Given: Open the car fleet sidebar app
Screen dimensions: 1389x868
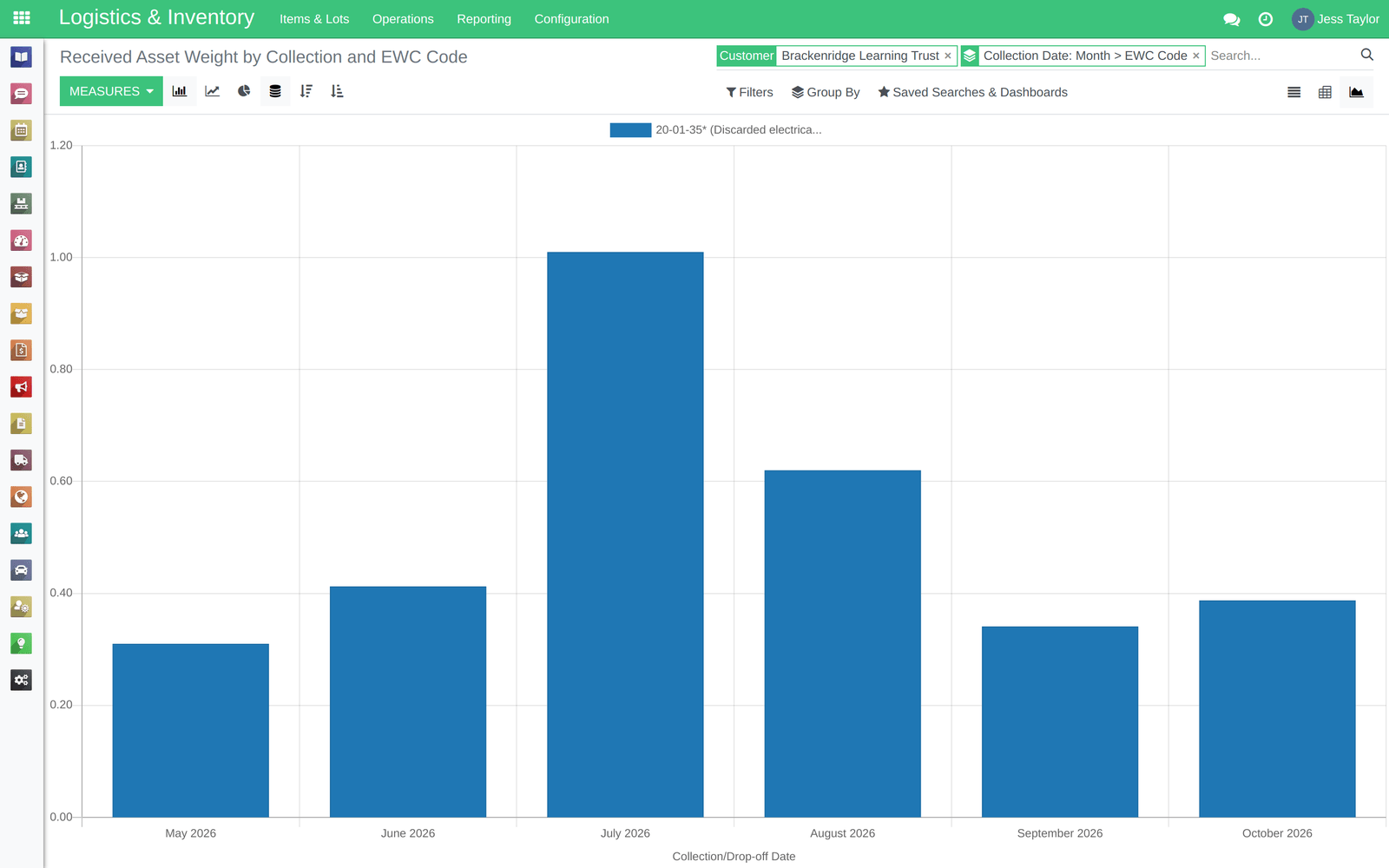Looking at the screenshot, I should (22, 570).
